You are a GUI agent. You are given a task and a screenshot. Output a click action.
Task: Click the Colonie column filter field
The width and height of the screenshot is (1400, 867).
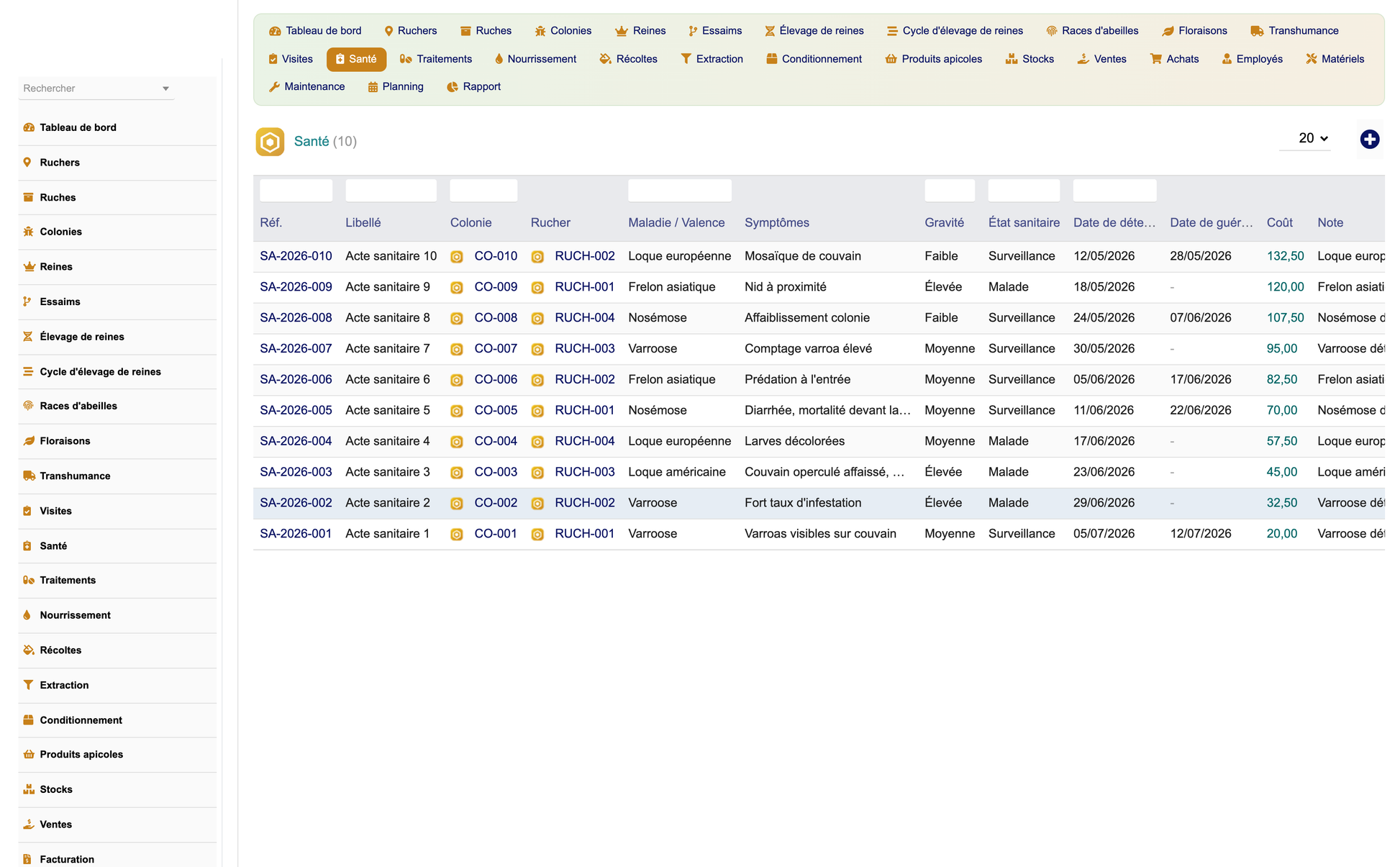click(483, 191)
